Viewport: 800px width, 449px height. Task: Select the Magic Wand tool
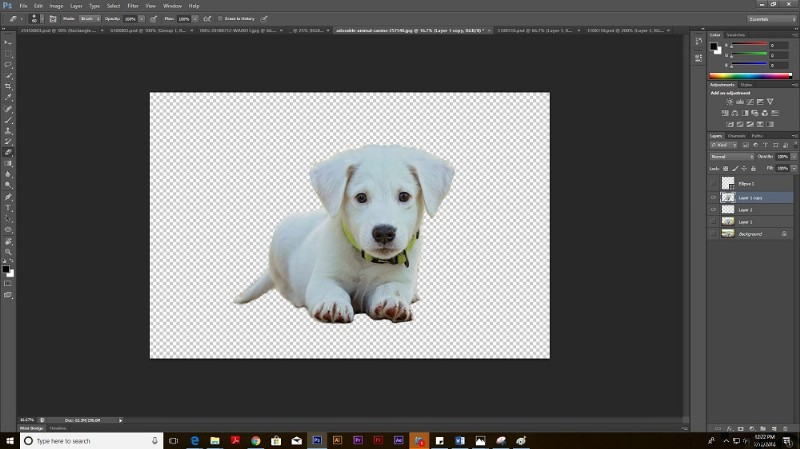pos(8,76)
